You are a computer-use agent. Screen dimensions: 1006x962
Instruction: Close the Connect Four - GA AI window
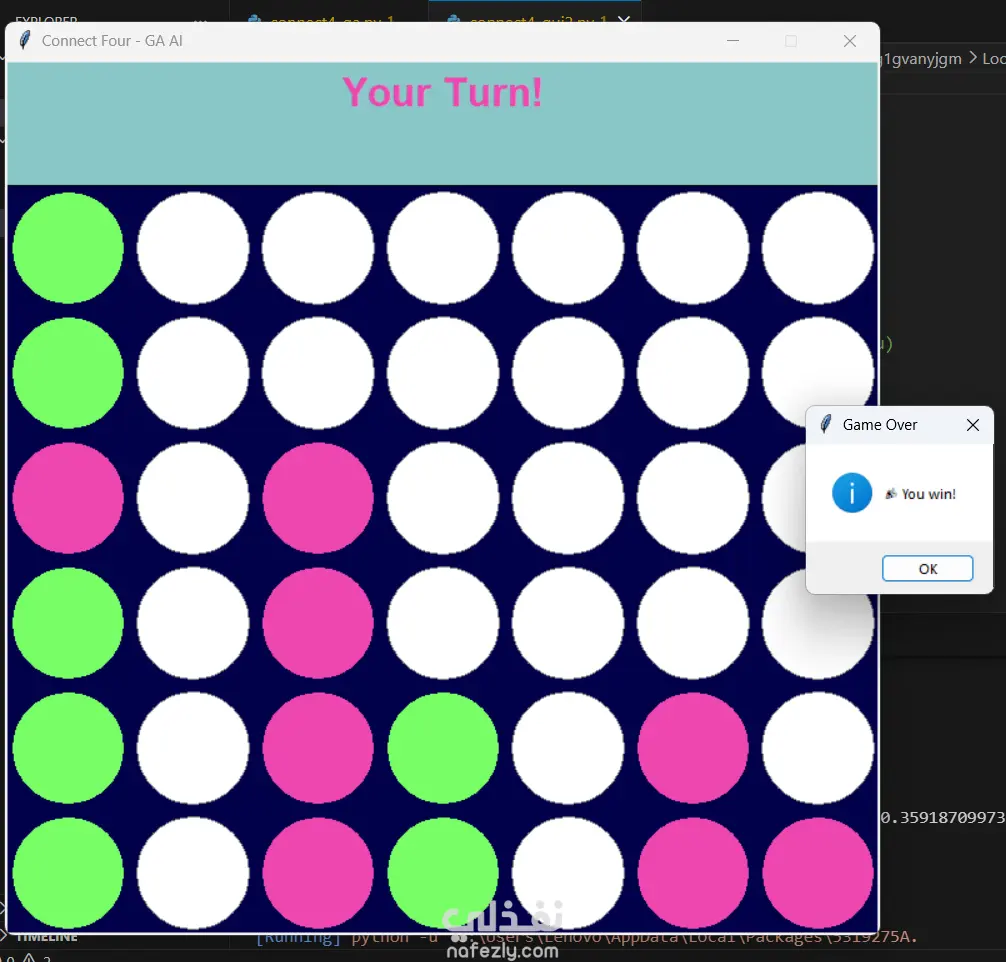[849, 40]
